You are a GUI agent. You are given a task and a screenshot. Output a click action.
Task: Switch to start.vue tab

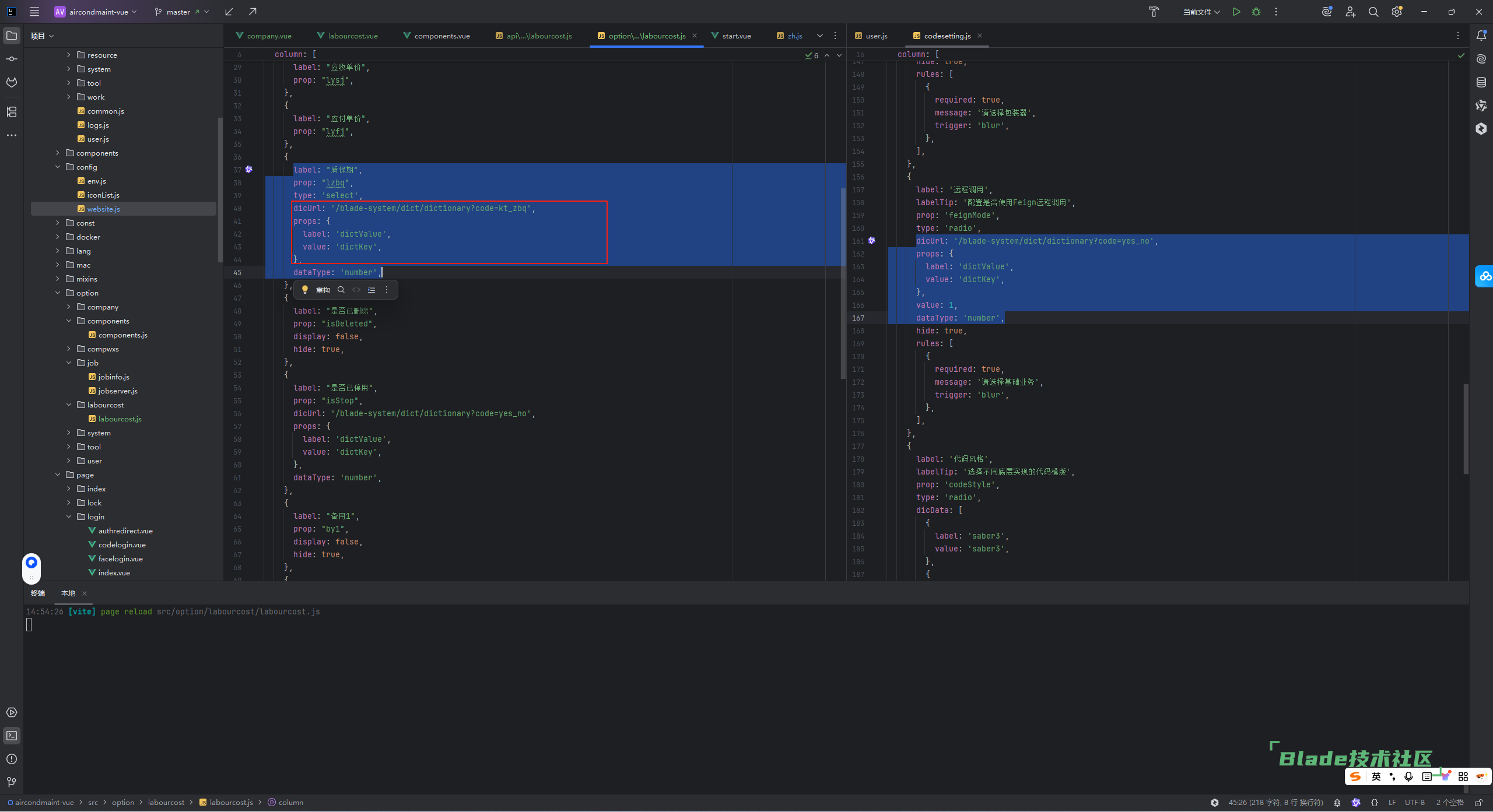click(x=731, y=36)
